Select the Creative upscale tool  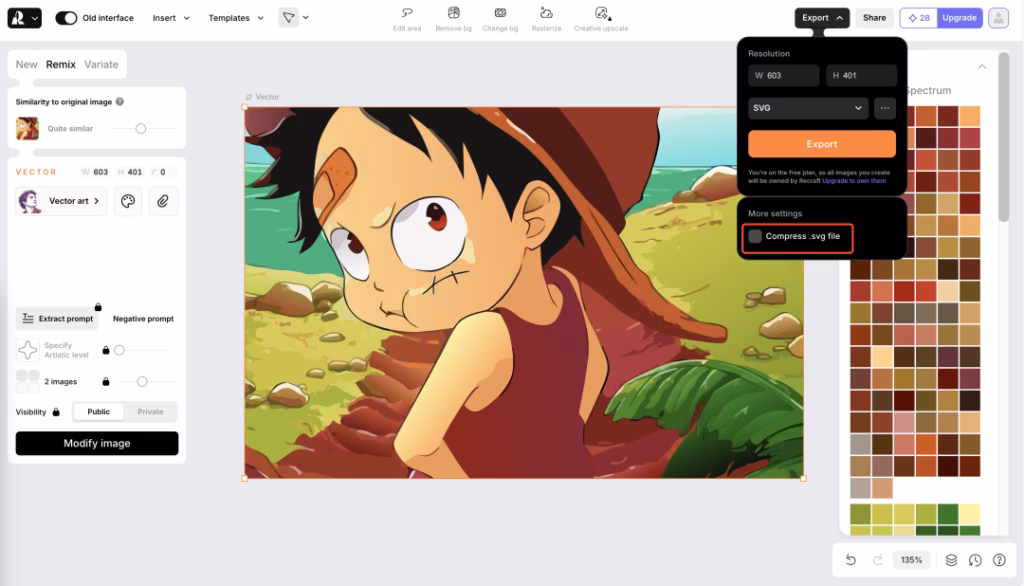pos(601,14)
